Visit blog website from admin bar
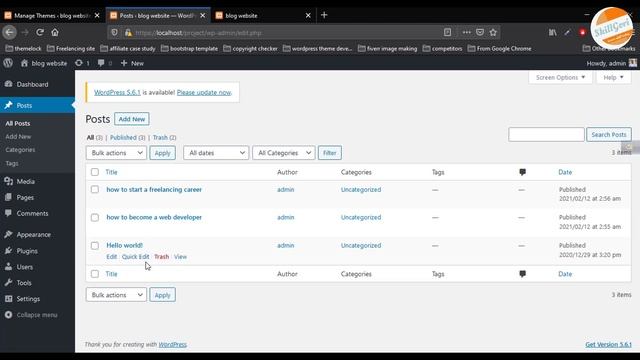The width and height of the screenshot is (640, 360). (44, 63)
